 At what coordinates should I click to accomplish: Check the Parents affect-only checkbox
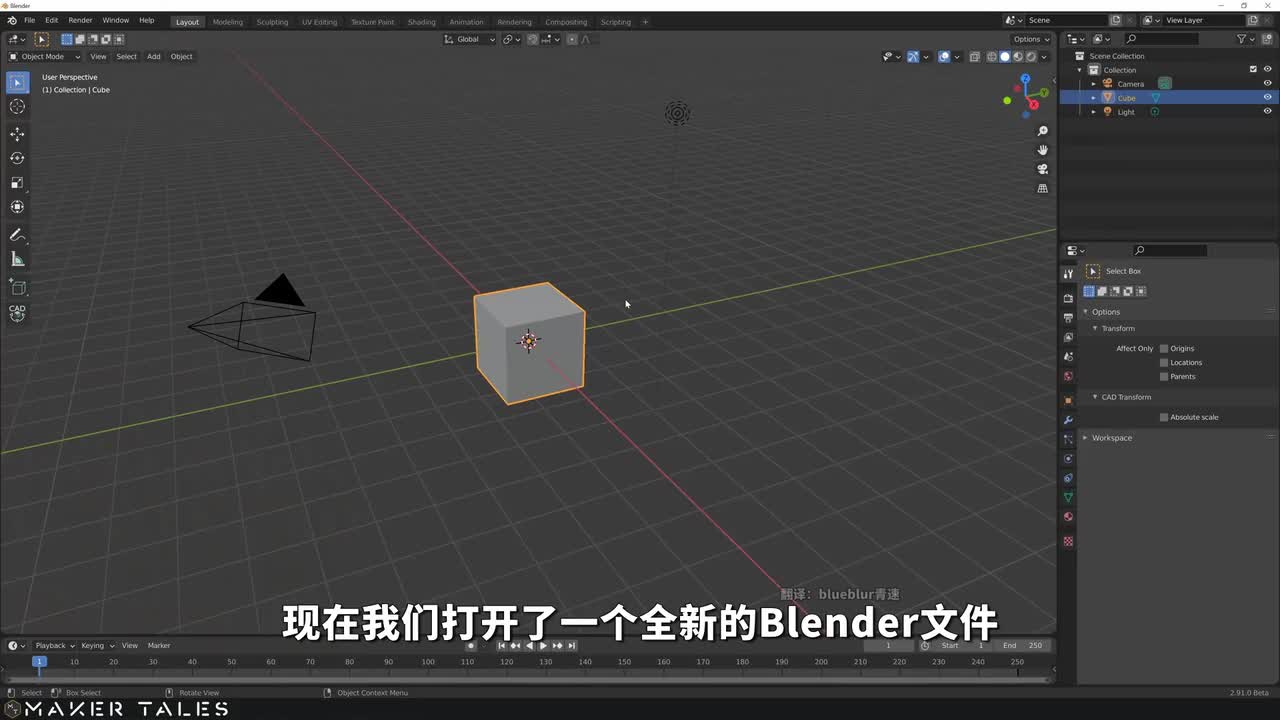click(x=1164, y=376)
